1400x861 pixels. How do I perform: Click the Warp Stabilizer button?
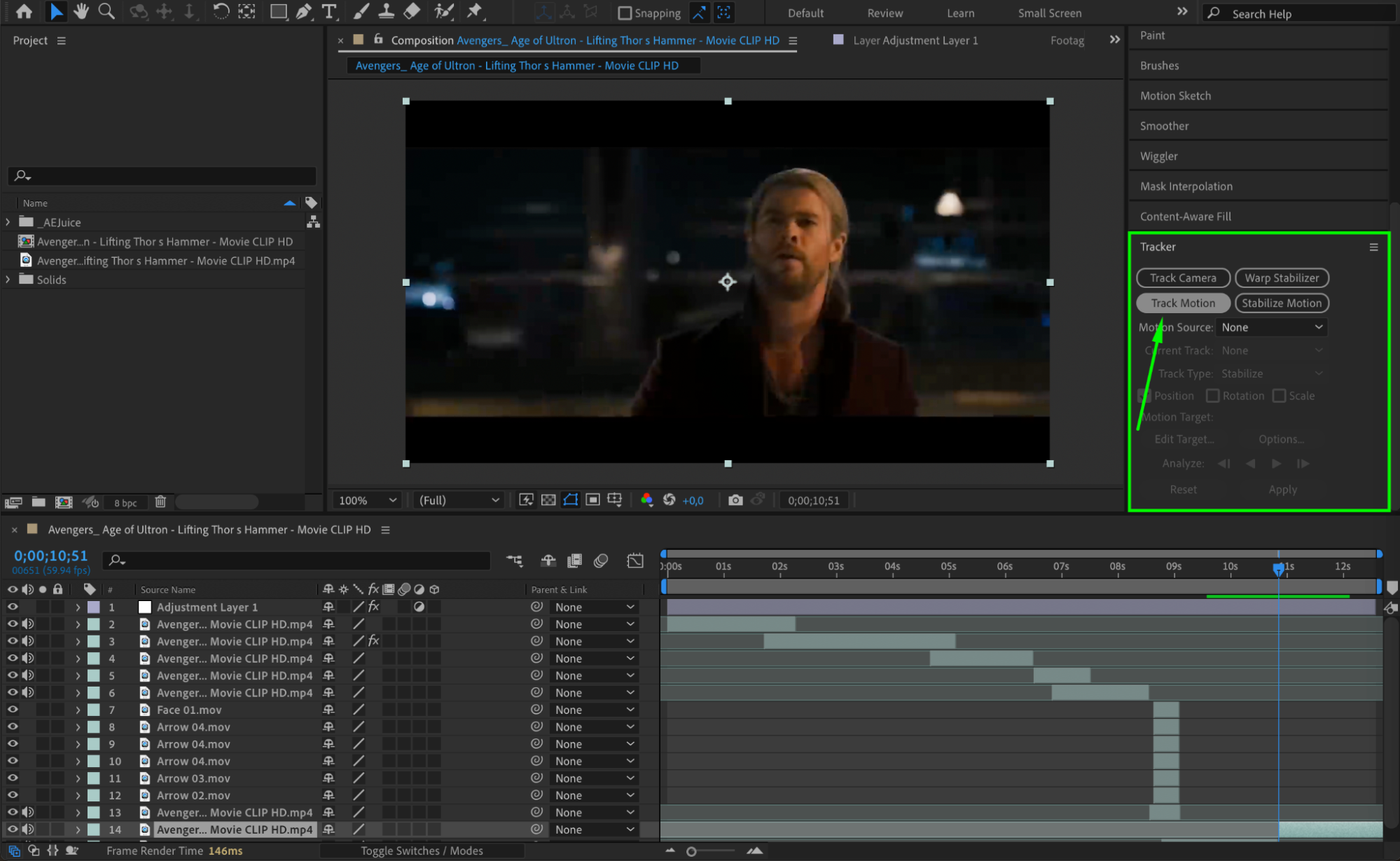pos(1281,278)
